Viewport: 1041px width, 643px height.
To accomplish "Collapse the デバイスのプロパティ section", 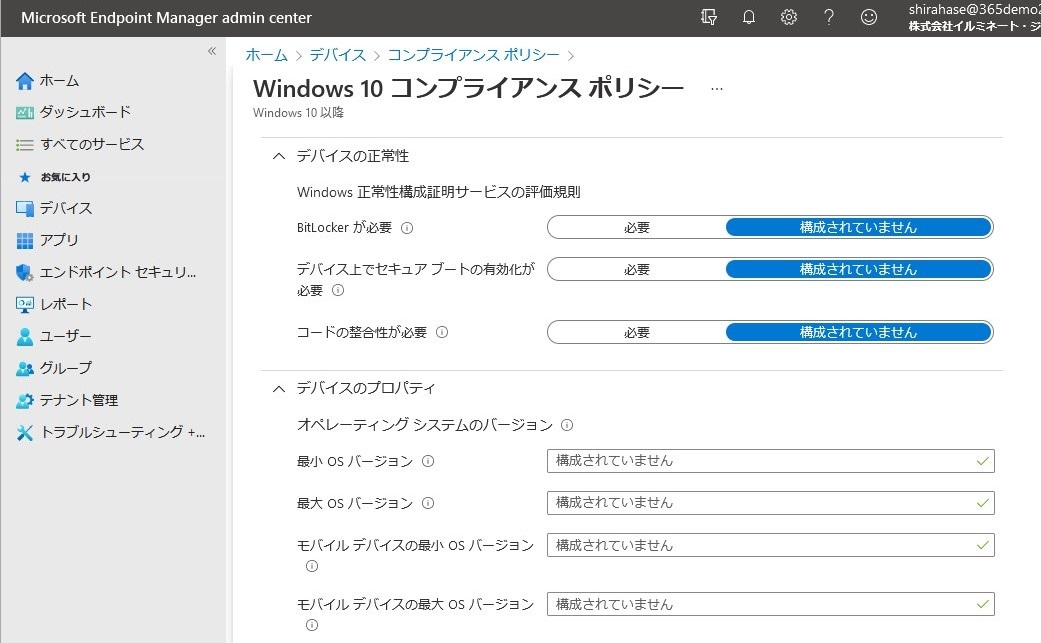I will pos(279,389).
